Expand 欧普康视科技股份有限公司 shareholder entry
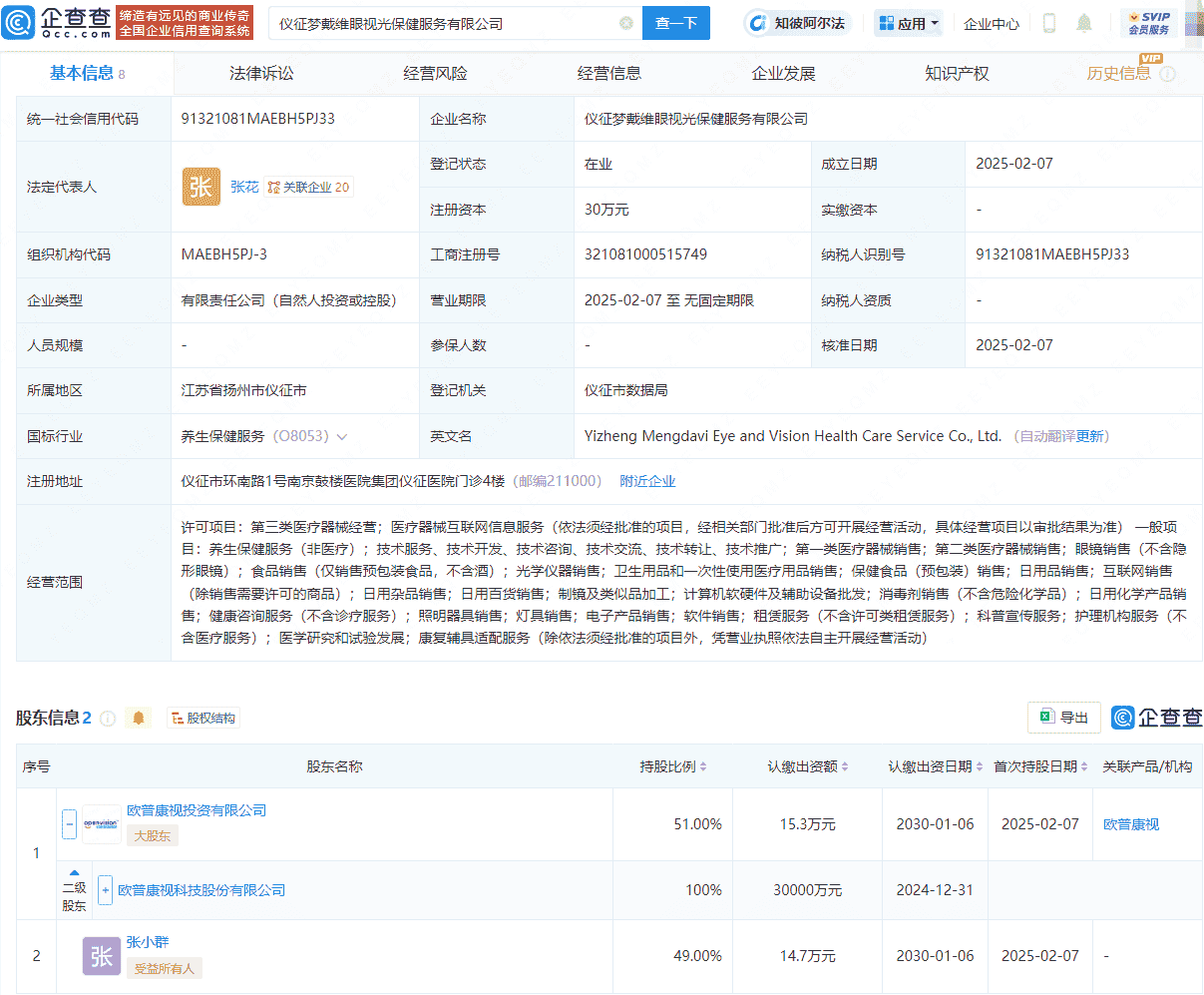 coord(105,889)
